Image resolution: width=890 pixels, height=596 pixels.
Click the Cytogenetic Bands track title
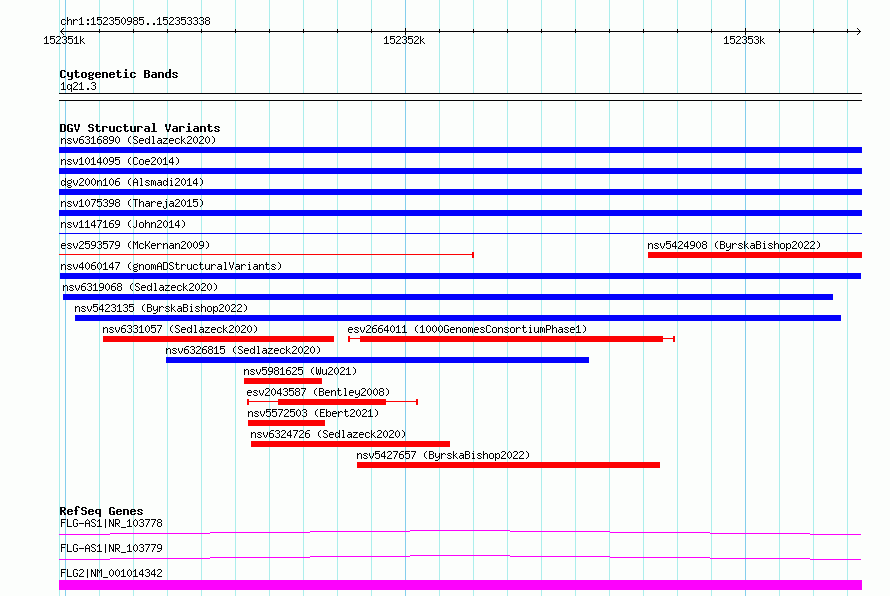(x=119, y=74)
